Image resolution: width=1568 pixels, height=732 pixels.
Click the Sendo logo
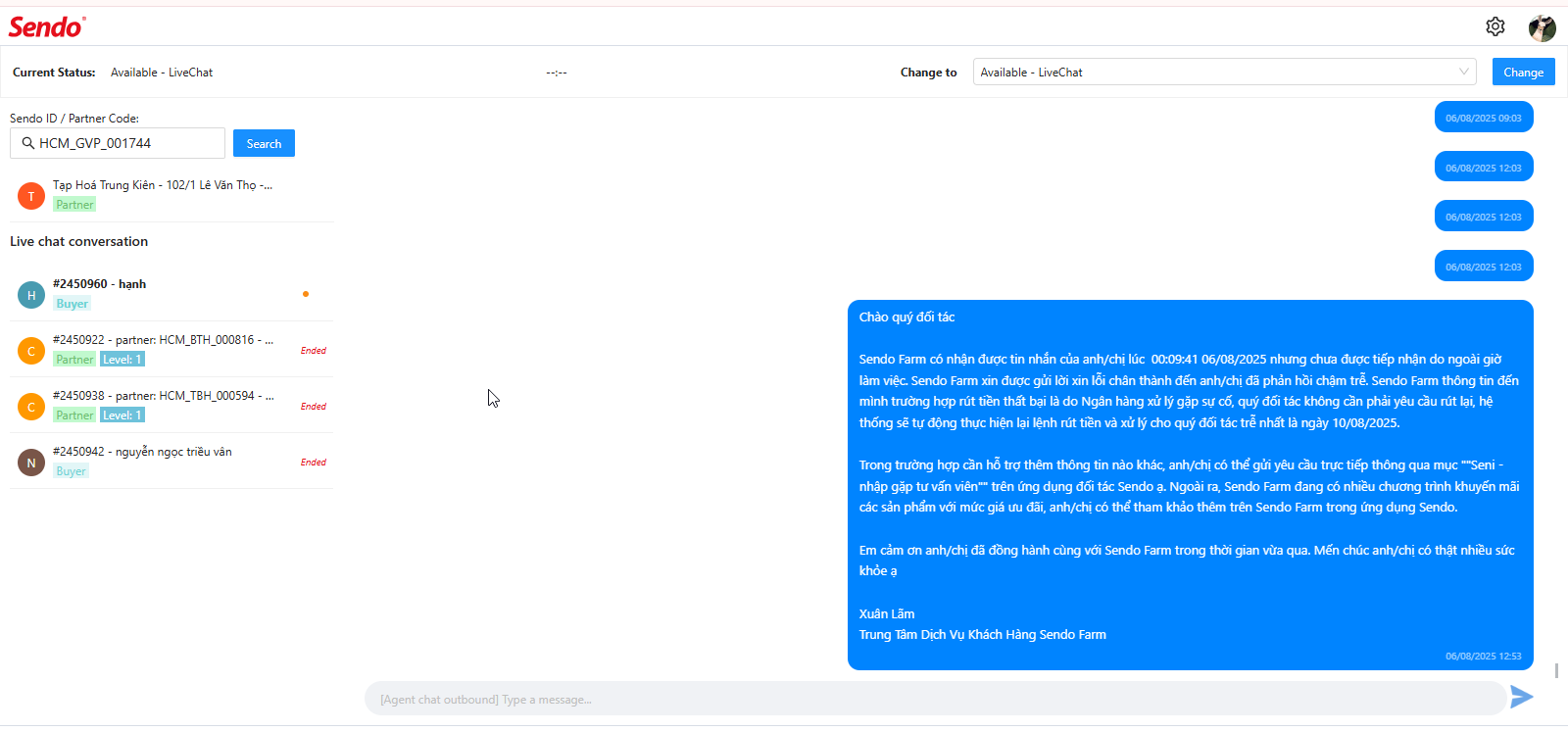point(47,27)
